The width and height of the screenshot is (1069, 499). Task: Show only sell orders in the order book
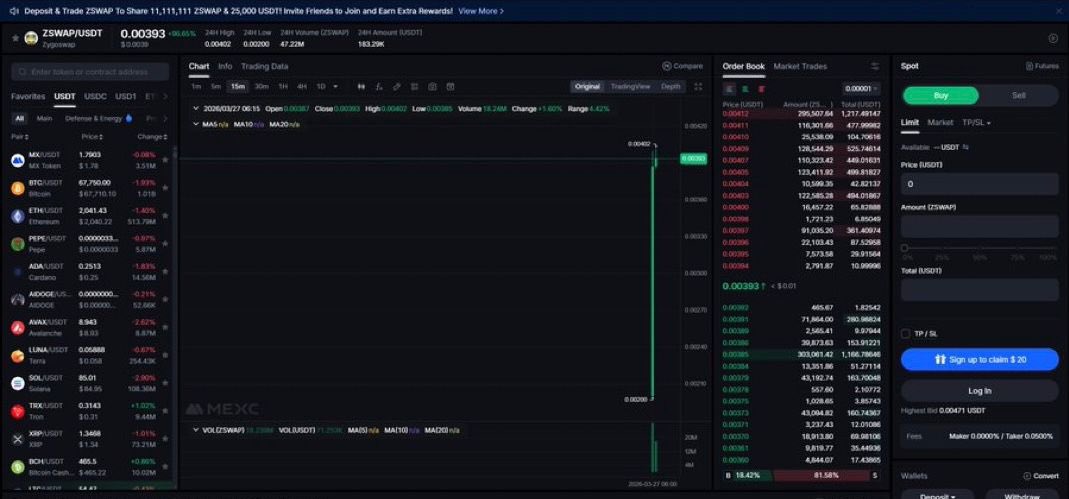[745, 89]
